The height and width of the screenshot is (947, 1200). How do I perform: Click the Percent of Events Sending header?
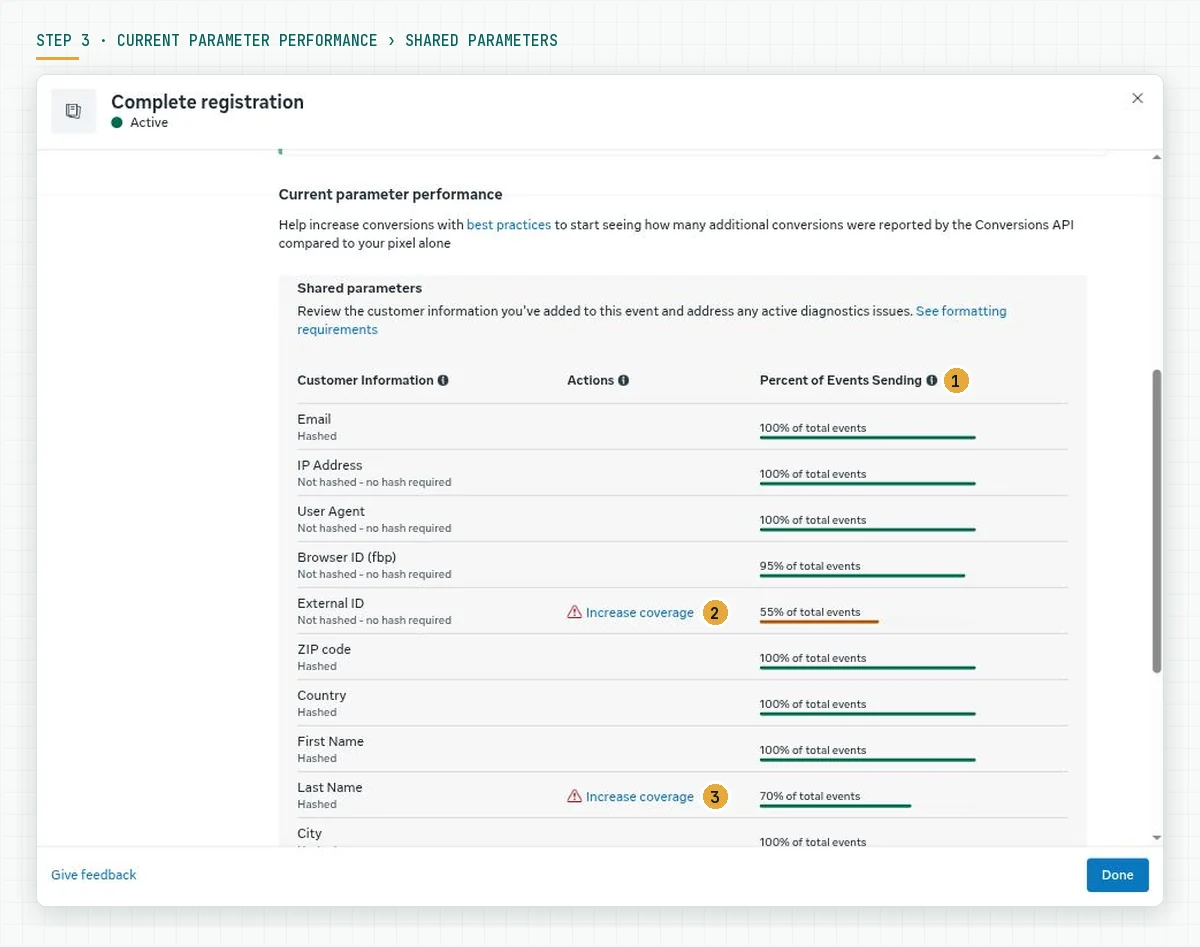point(841,381)
